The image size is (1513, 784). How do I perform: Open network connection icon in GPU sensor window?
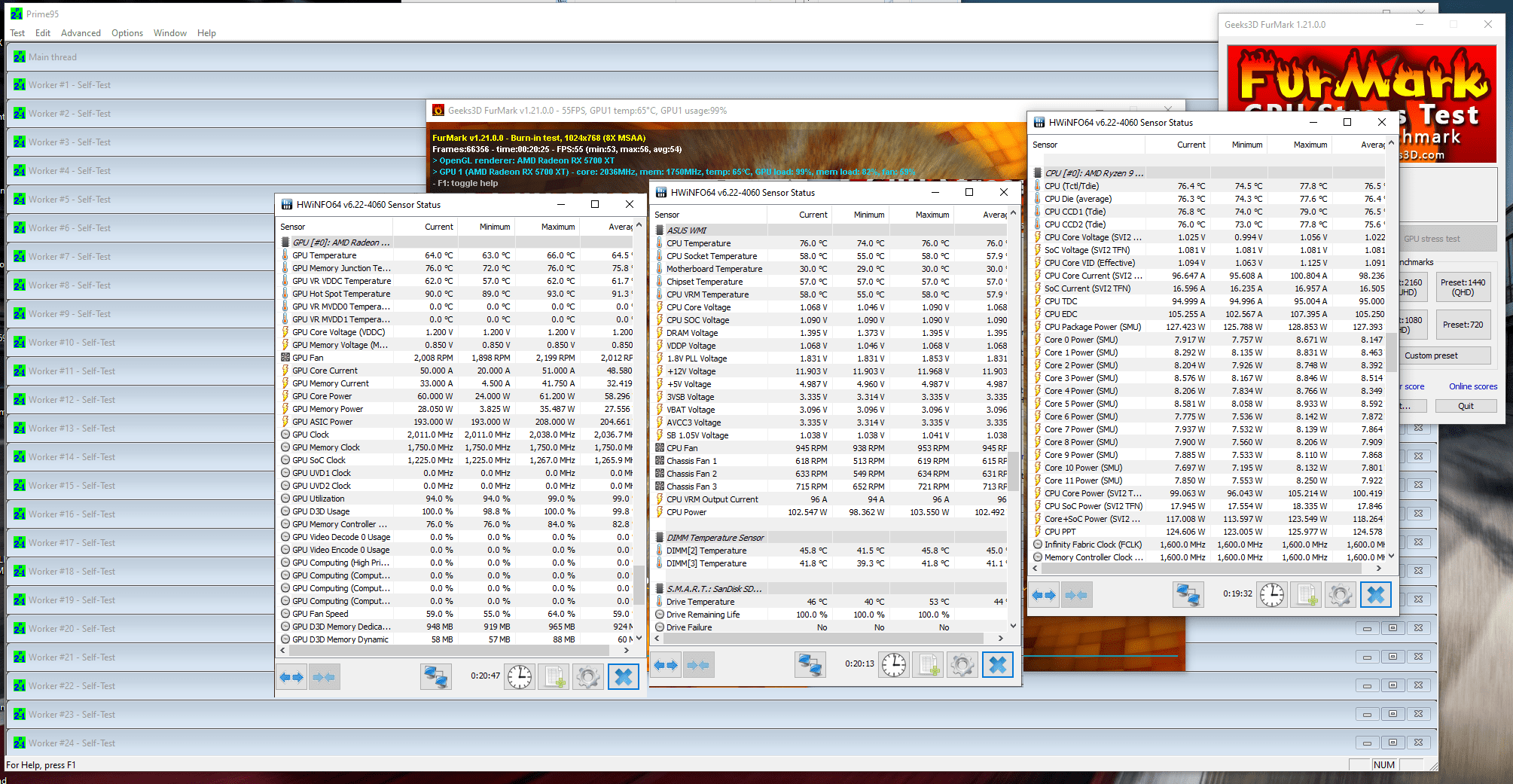[435, 677]
